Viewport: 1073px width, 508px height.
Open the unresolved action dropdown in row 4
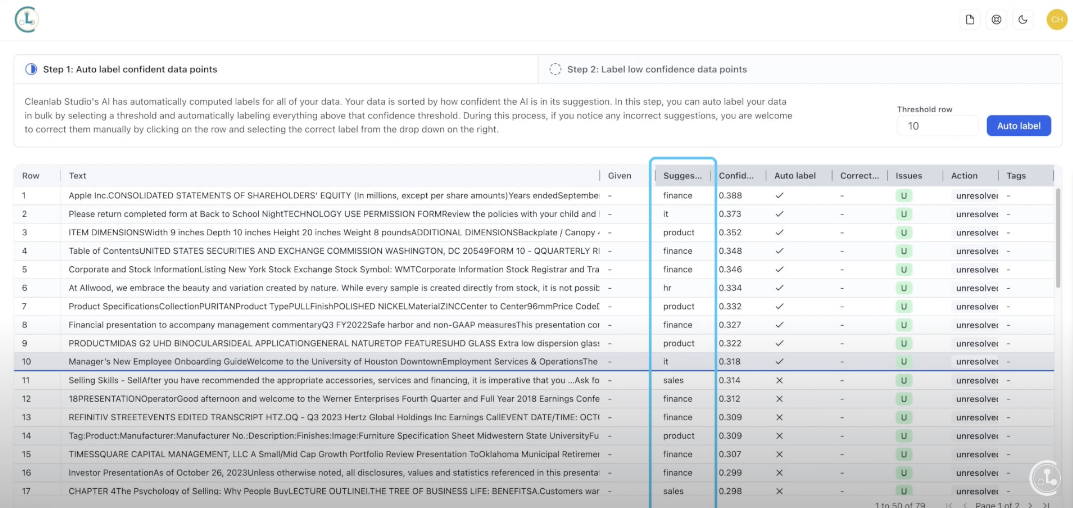click(x=974, y=251)
